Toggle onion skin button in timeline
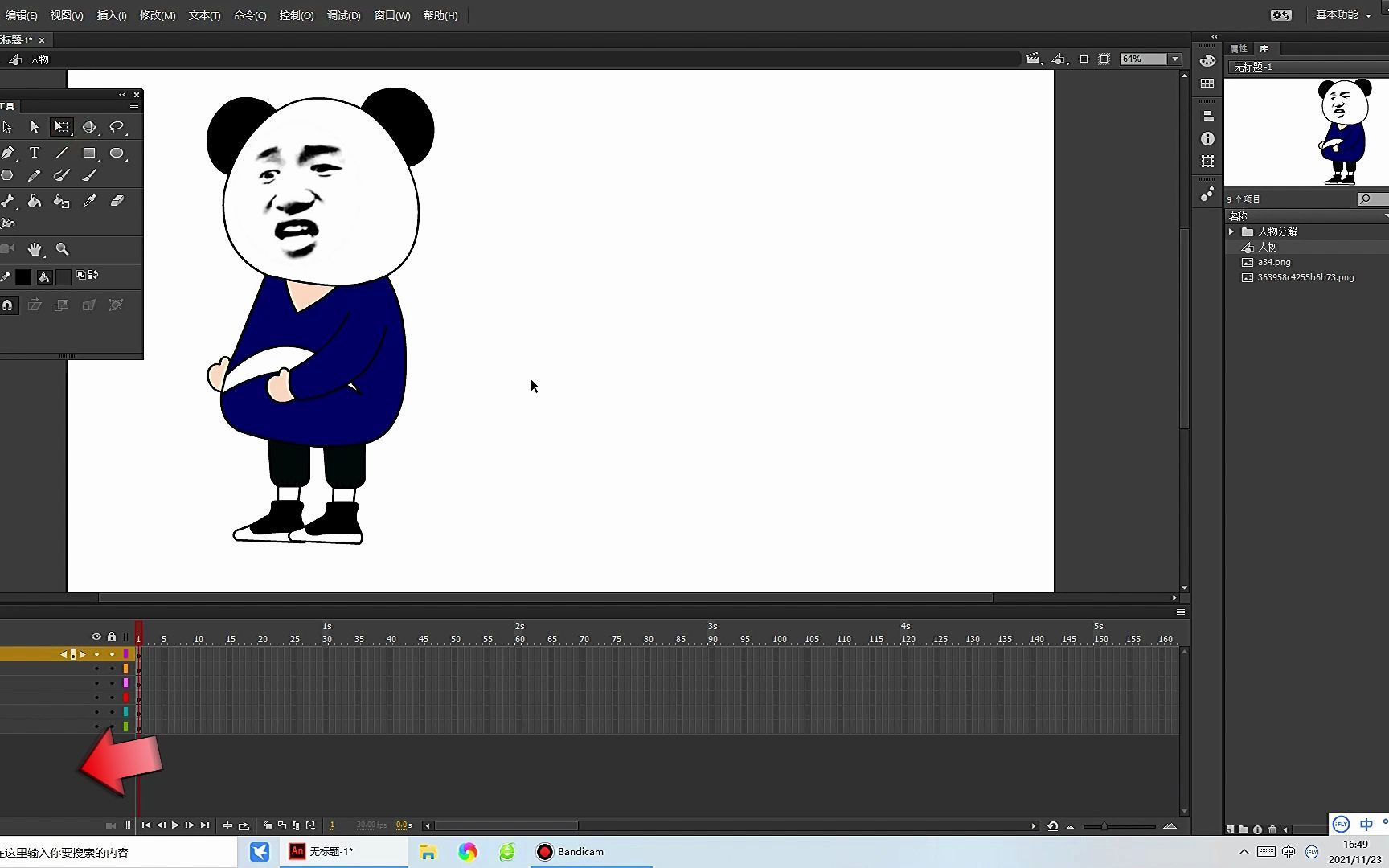 pyautogui.click(x=268, y=825)
